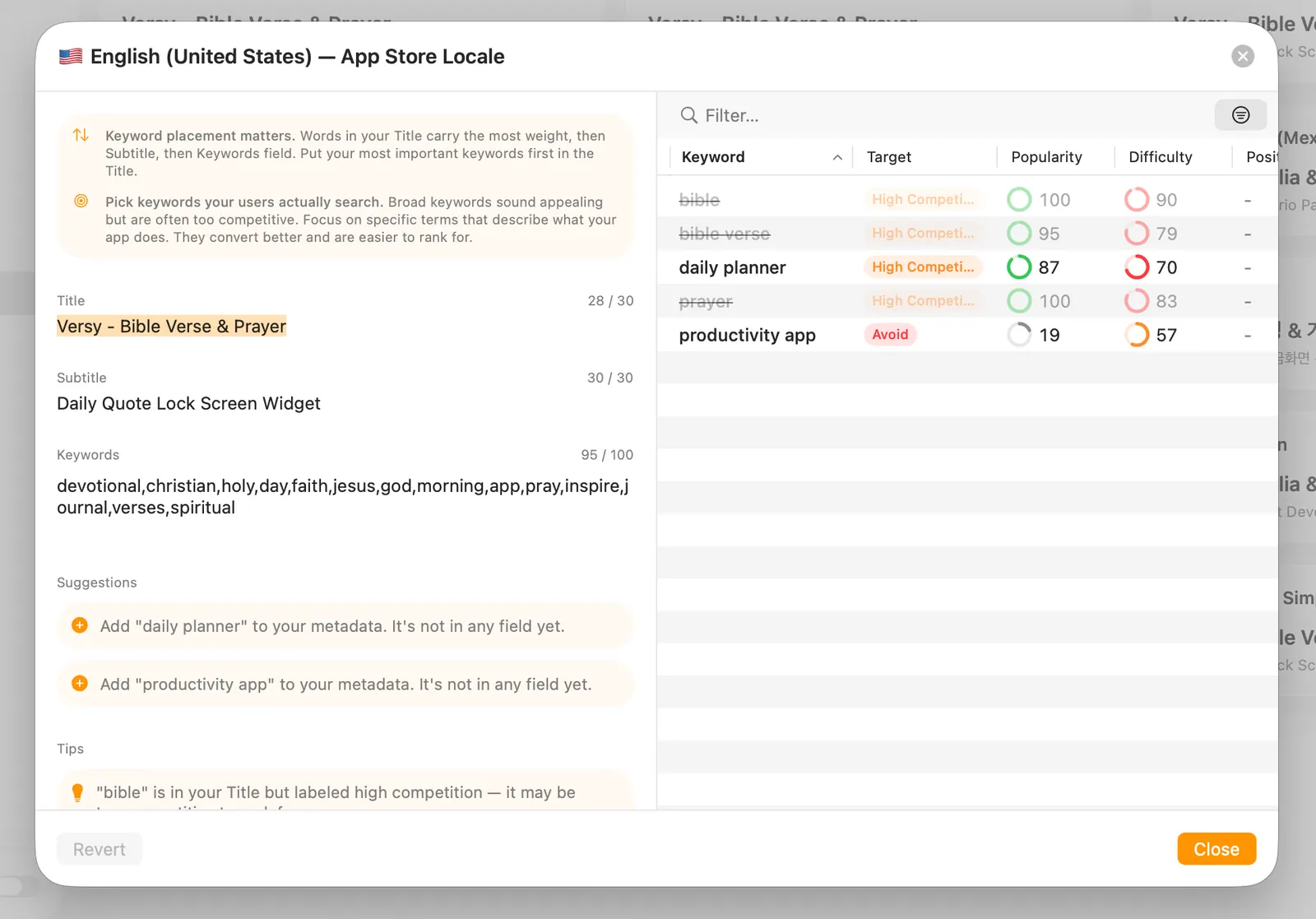Click plus icon for 'productivity app' suggestion
This screenshot has height=919, width=1316.
point(80,684)
